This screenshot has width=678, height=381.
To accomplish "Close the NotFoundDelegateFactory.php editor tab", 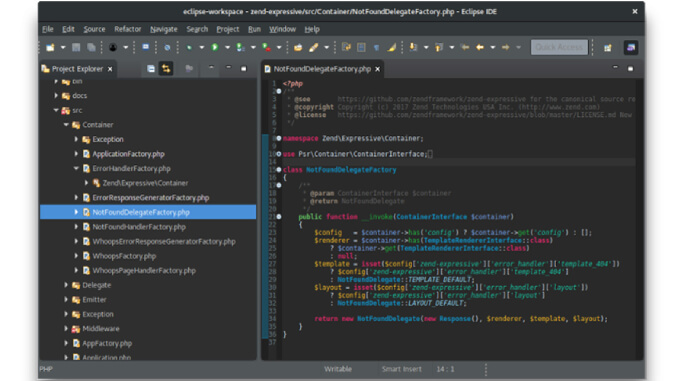I will pyautogui.click(x=377, y=69).
